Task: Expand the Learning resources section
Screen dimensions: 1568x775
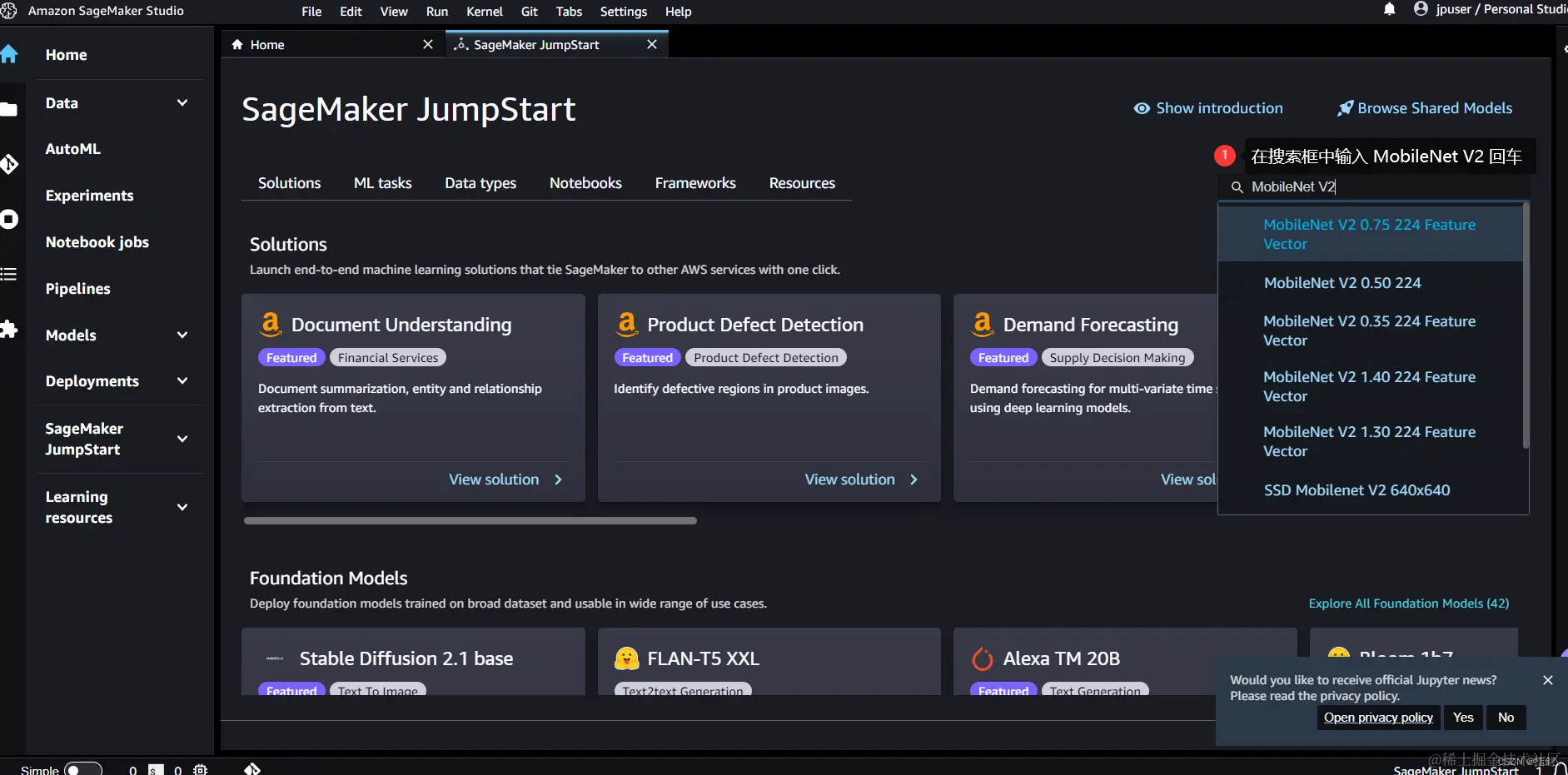Action: pyautogui.click(x=182, y=507)
